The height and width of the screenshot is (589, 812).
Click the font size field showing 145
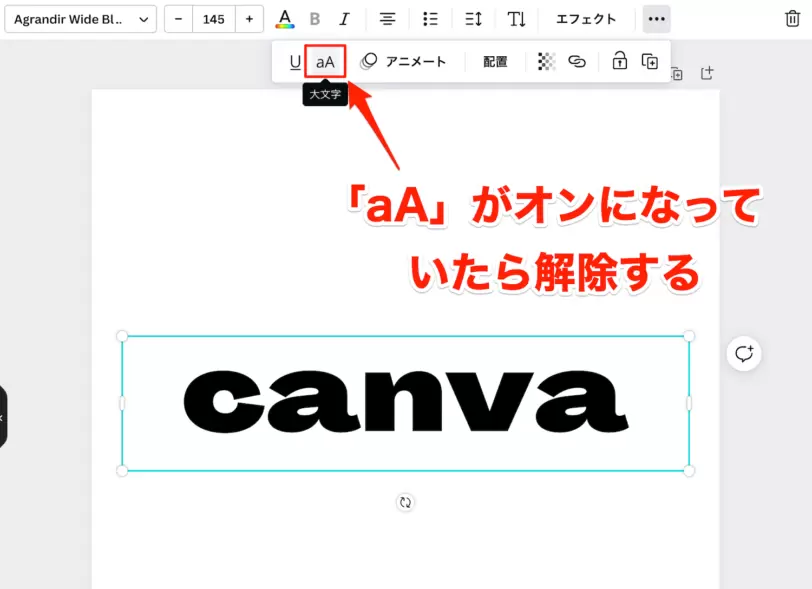click(213, 19)
